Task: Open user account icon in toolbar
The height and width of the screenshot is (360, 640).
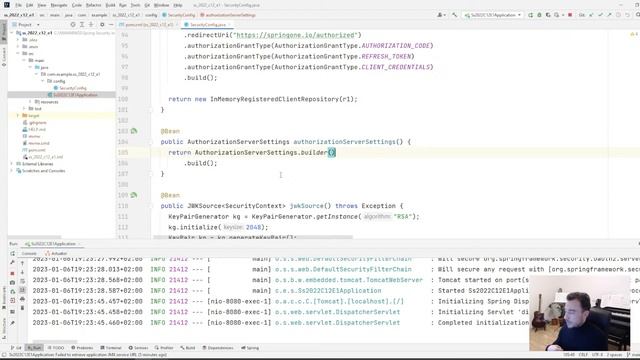Action: pyautogui.click(x=441, y=15)
